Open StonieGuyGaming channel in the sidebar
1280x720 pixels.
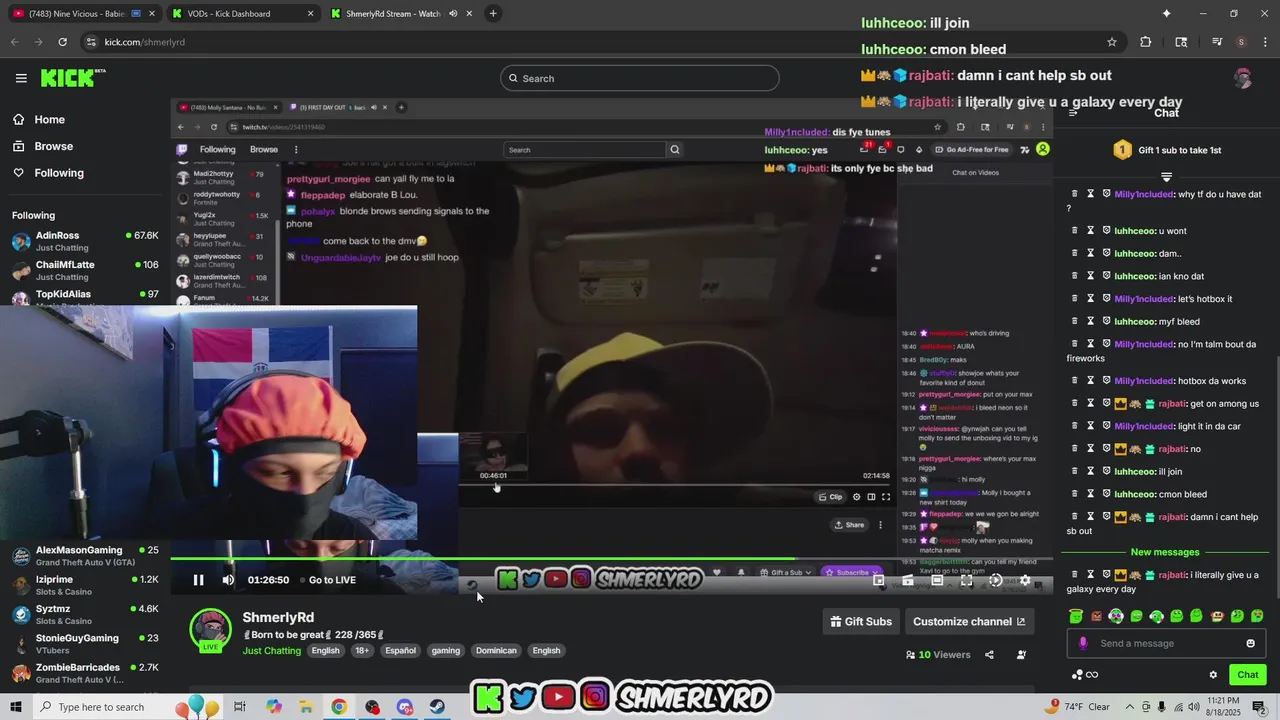85,643
